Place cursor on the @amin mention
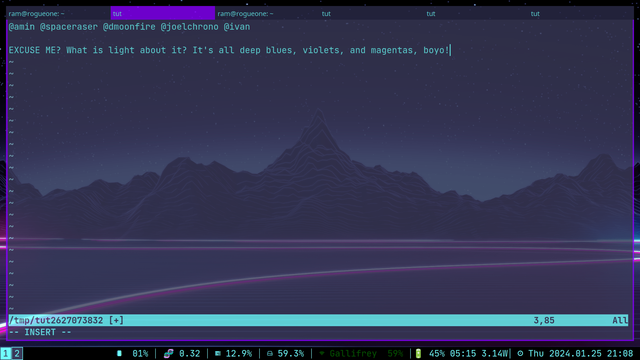The image size is (640, 360). 22,27
